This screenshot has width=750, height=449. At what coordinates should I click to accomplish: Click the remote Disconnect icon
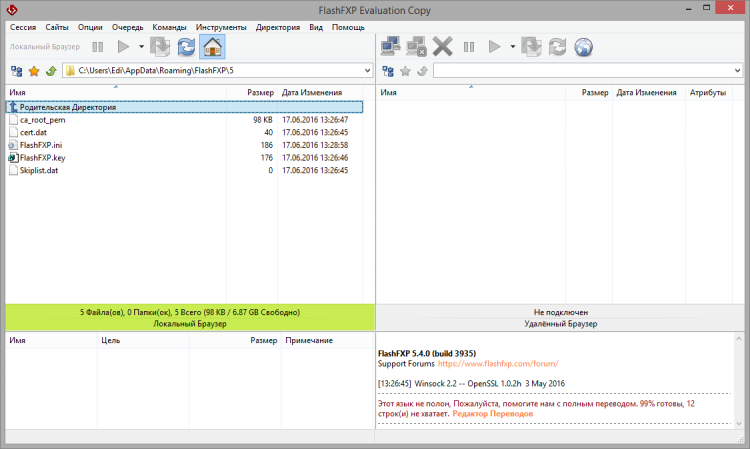[416, 47]
